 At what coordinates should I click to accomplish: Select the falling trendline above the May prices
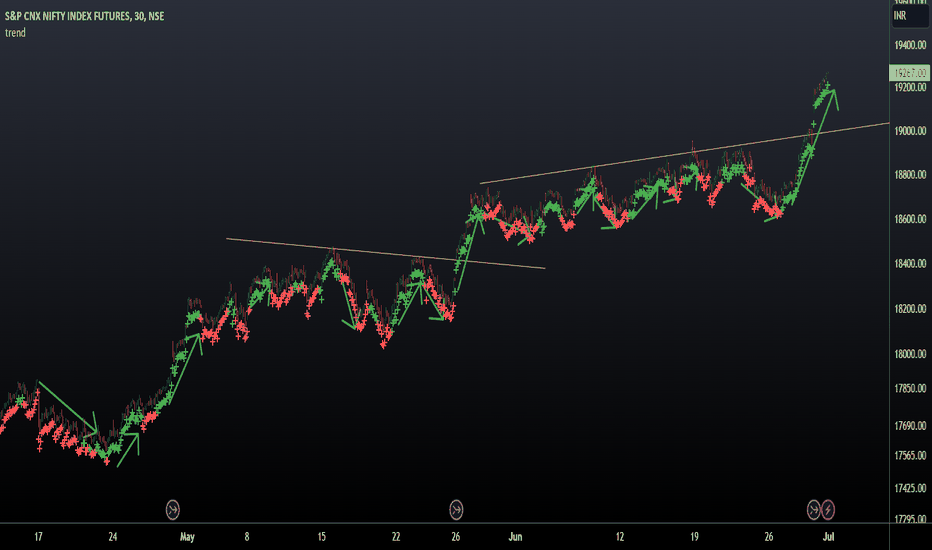pyautogui.click(x=385, y=253)
